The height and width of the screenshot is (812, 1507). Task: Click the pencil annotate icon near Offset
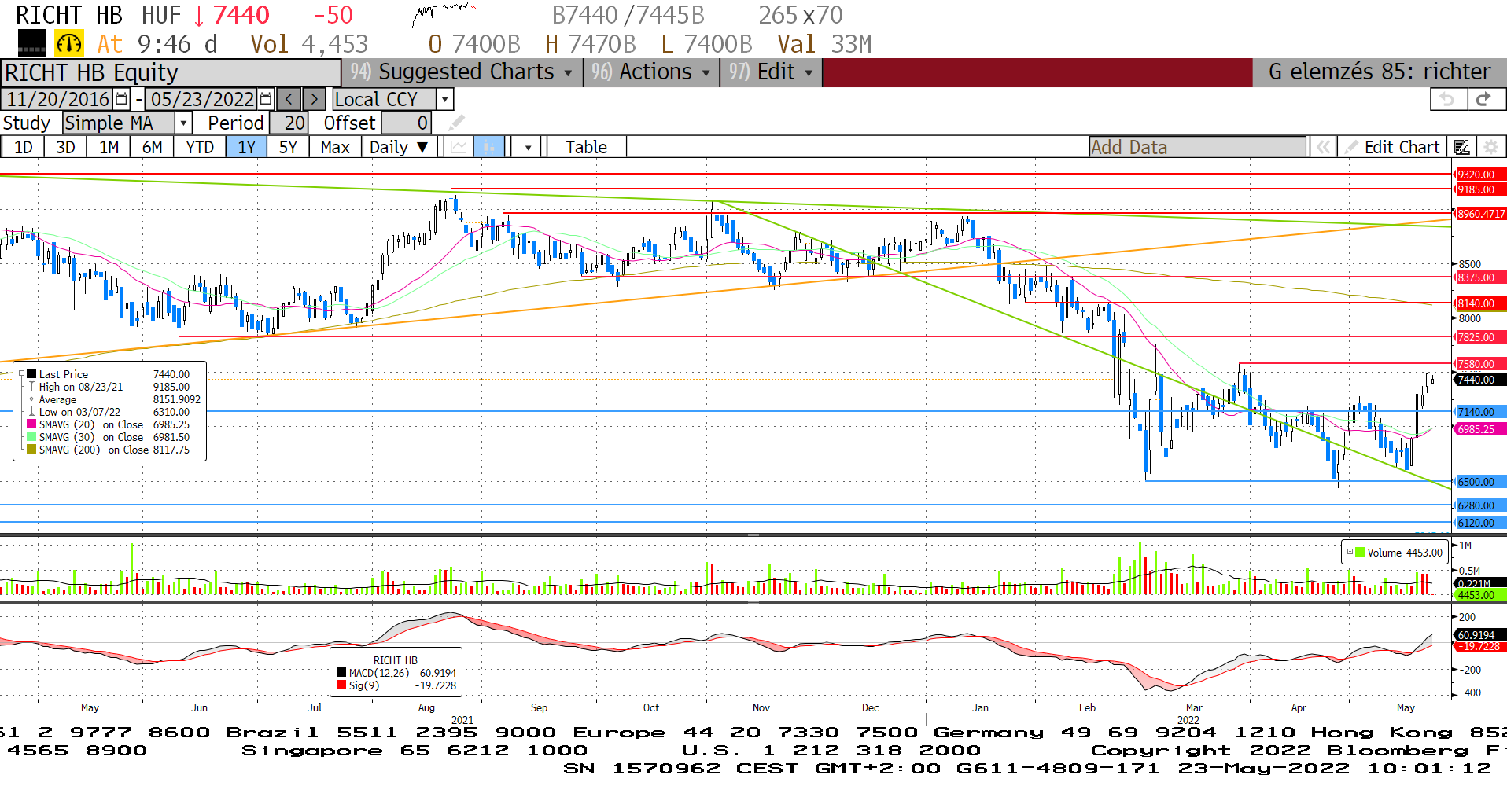[456, 123]
